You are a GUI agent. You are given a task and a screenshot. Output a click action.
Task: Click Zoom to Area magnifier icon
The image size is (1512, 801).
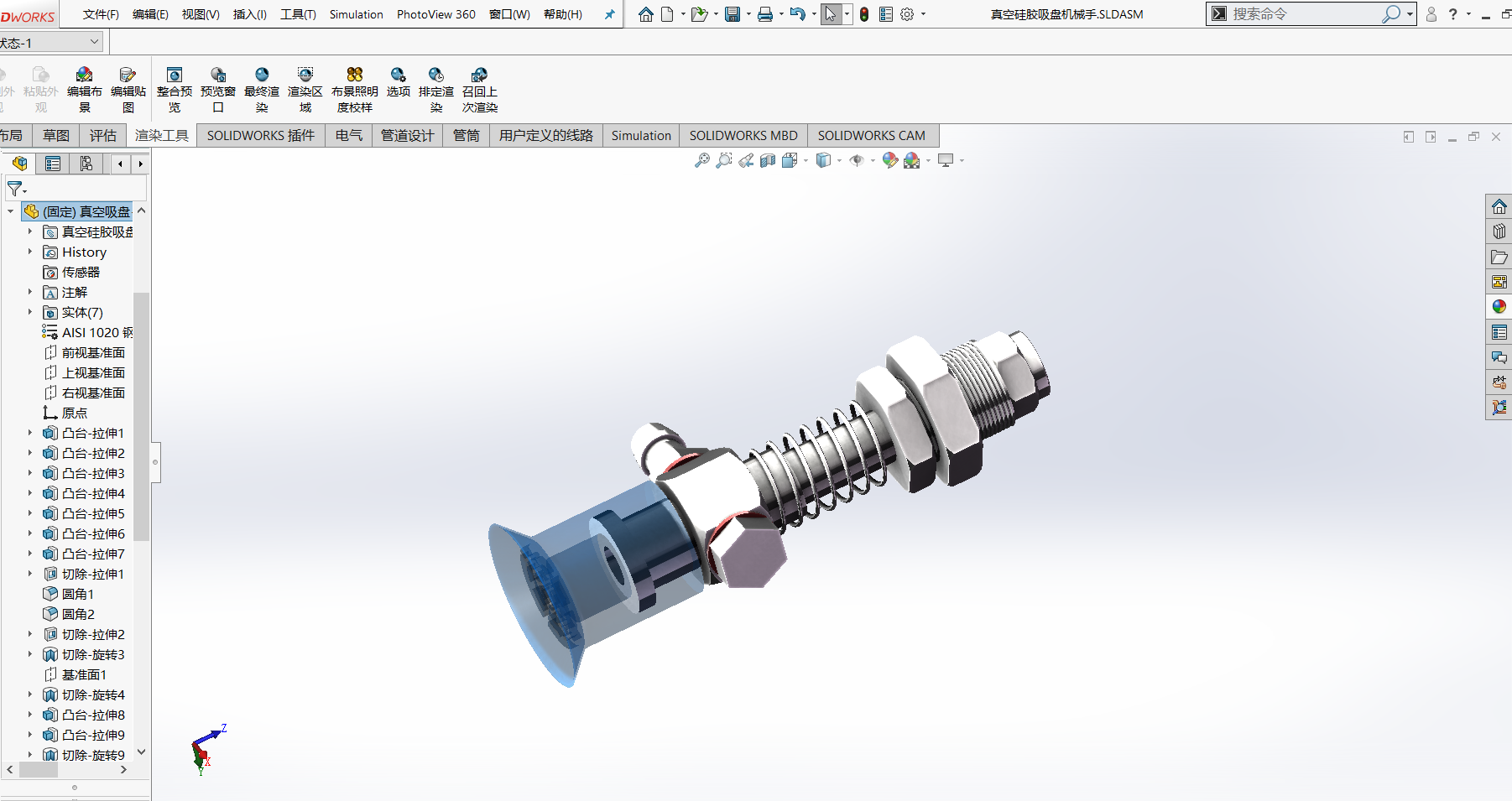pos(724,160)
